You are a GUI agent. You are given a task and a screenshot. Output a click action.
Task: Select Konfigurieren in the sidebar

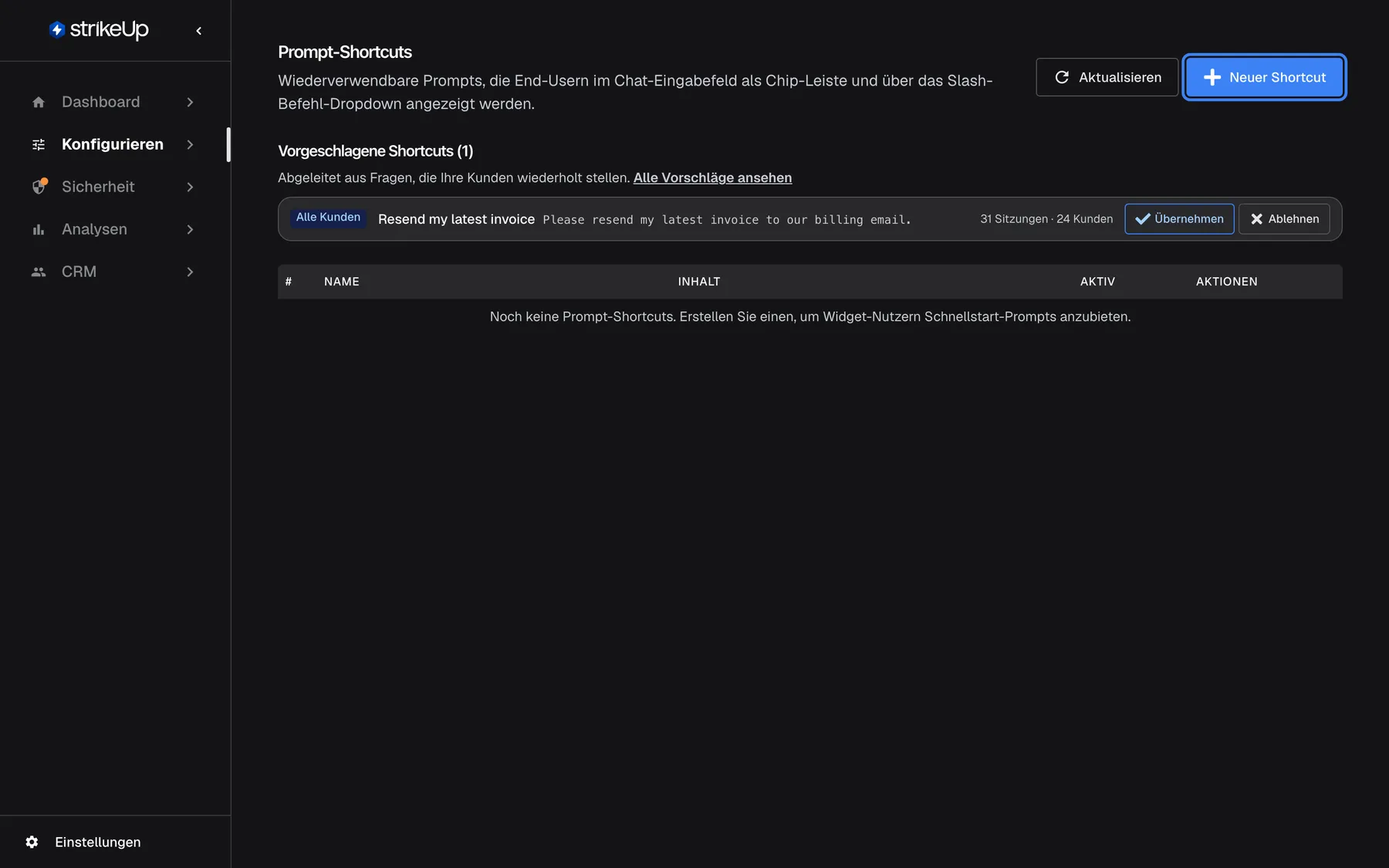pyautogui.click(x=114, y=144)
